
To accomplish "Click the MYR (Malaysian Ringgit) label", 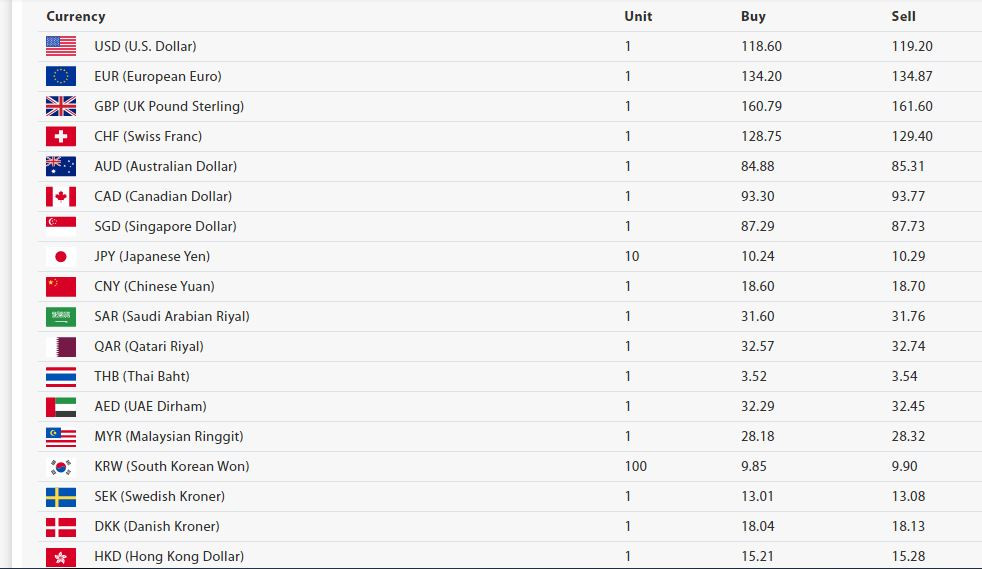I will point(168,436).
